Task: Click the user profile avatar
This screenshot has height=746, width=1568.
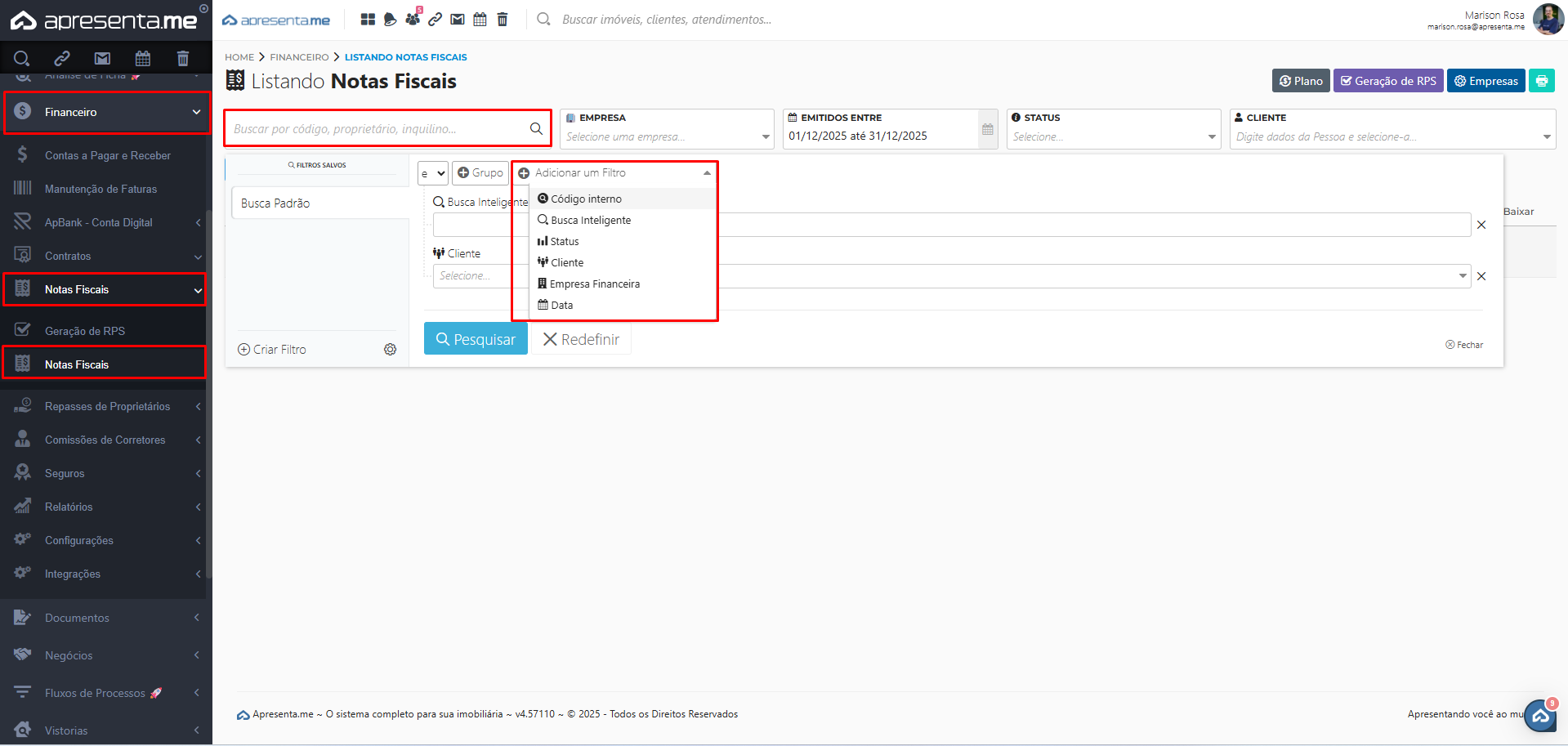Action: pyautogui.click(x=1548, y=20)
